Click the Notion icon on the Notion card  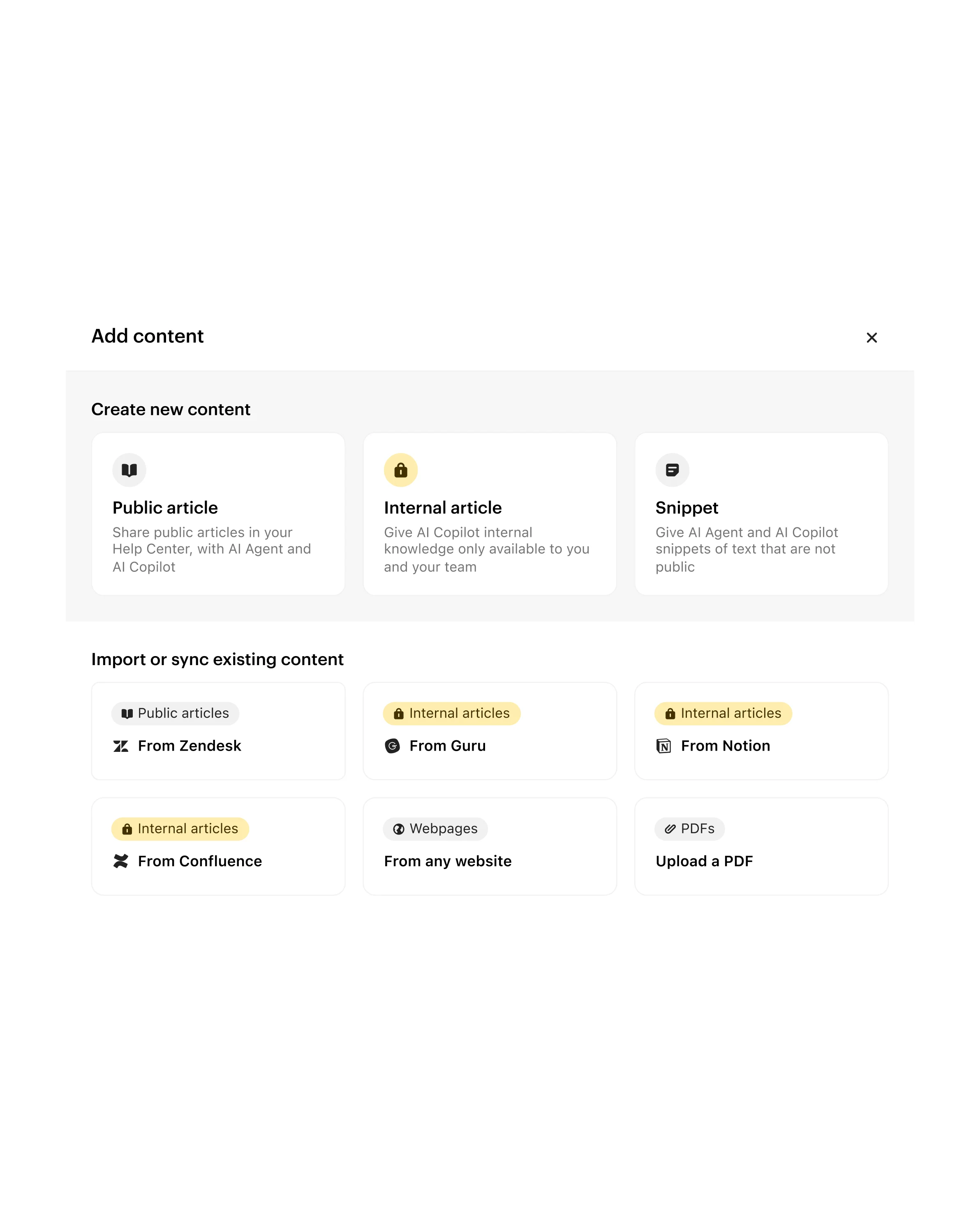663,746
